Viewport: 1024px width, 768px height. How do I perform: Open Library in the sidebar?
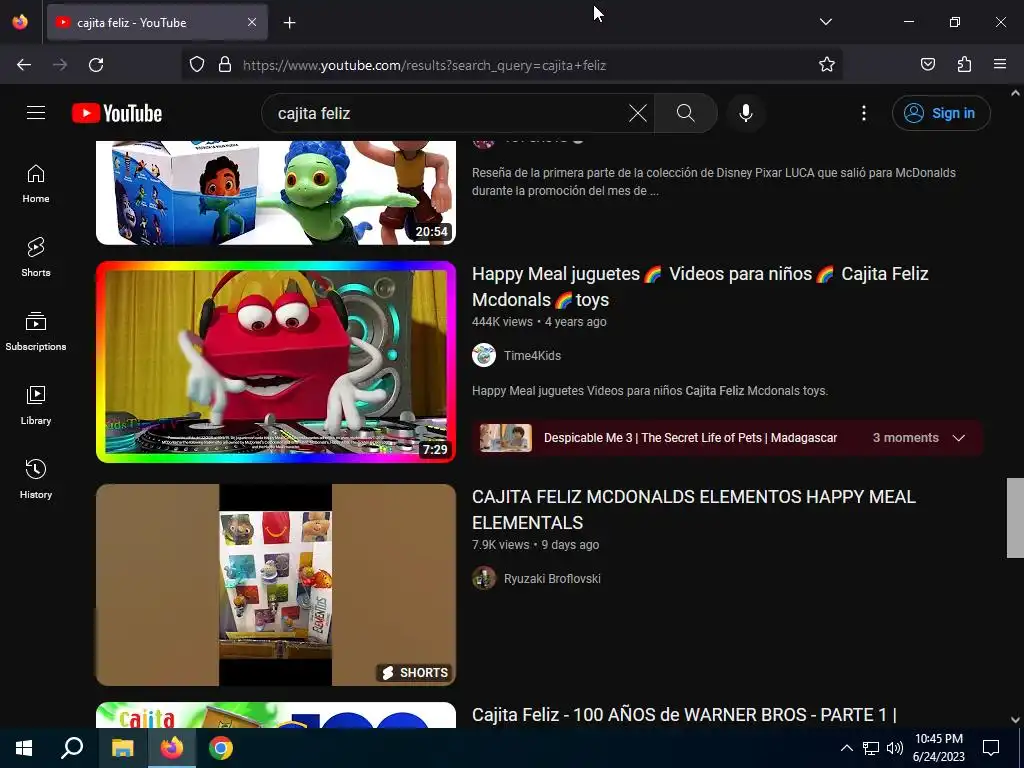(36, 406)
